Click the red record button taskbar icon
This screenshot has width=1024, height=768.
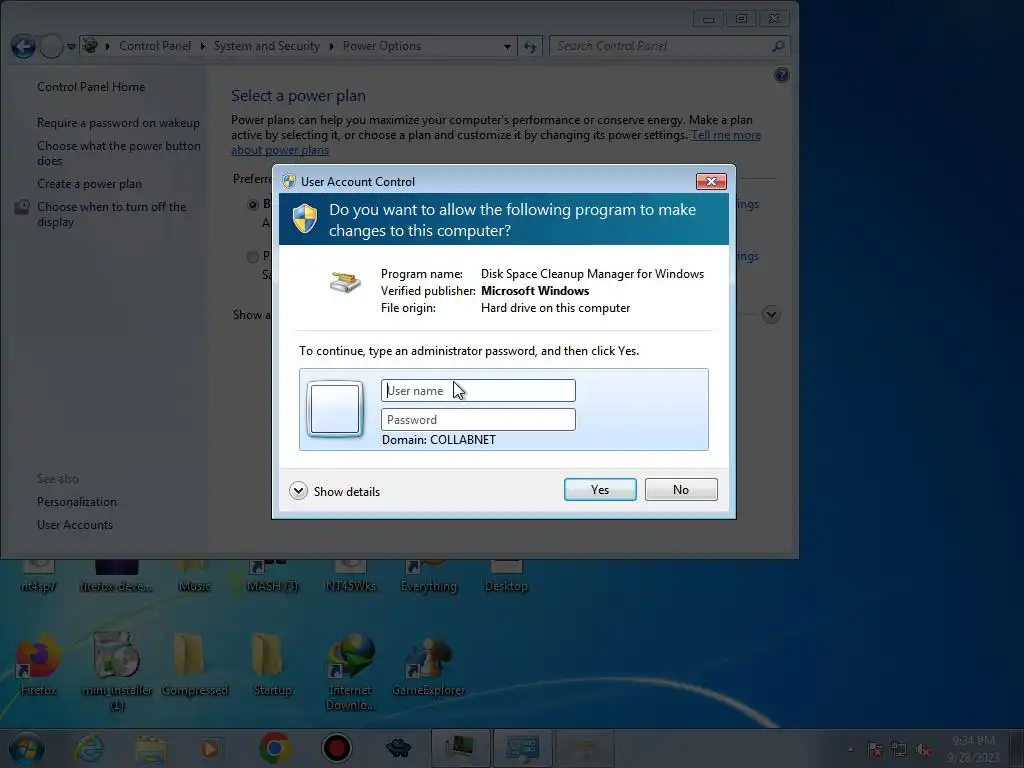pos(336,748)
